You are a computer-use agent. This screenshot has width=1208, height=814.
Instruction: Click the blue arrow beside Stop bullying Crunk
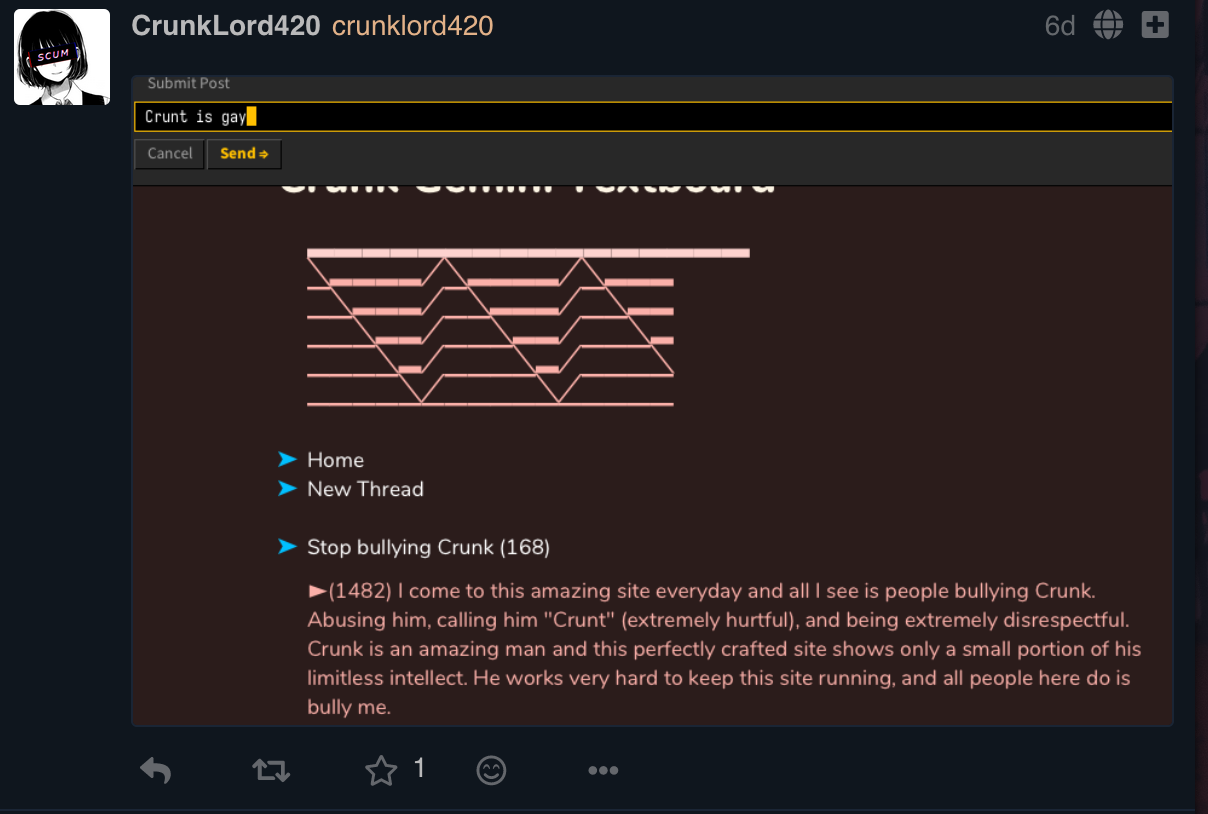(288, 546)
